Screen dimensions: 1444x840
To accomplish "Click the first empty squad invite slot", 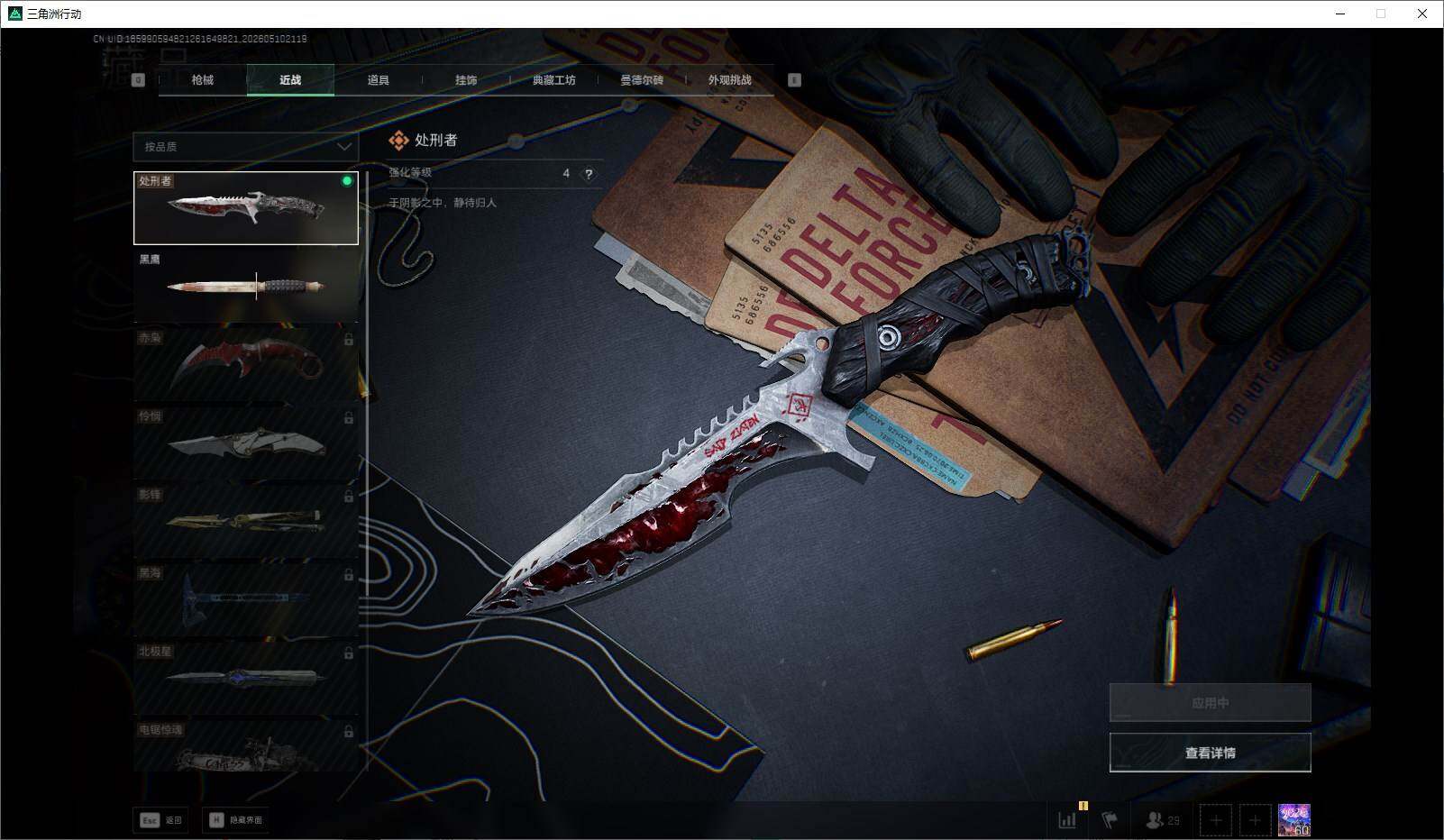I will coord(1215,820).
